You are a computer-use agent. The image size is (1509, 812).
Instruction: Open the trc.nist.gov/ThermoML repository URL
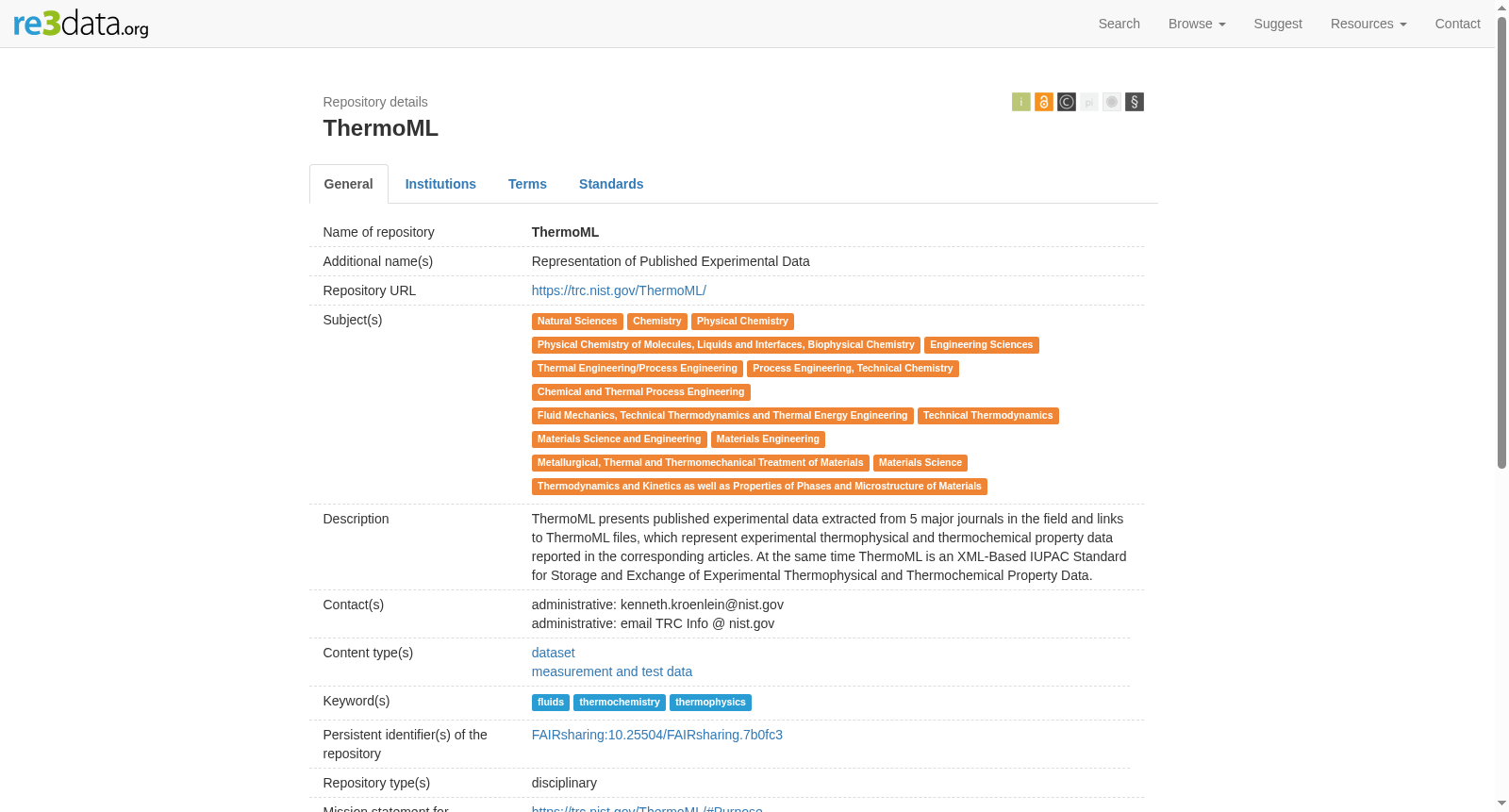point(619,290)
